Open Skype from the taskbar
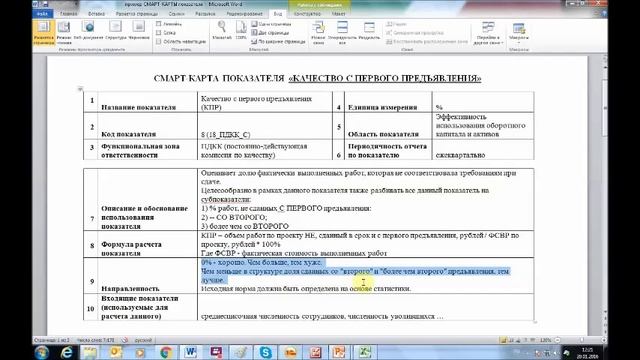Image resolution: width=640 pixels, height=360 pixels. coord(265,352)
